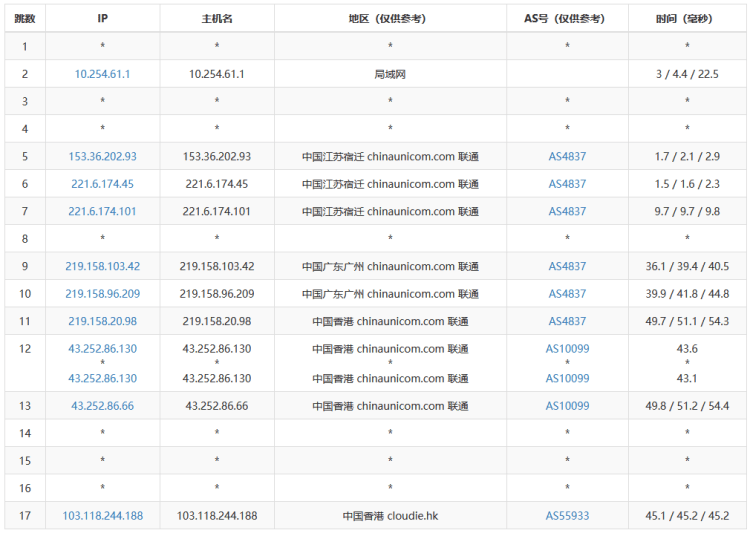Image resolution: width=750 pixels, height=533 pixels.
Task: Select IP link 221.6.174.101
Action: pyautogui.click(x=102, y=212)
